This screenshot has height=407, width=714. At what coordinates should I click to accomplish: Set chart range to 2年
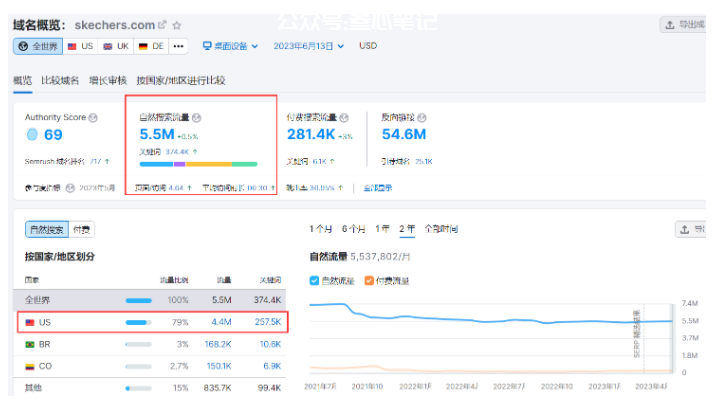[x=407, y=229]
